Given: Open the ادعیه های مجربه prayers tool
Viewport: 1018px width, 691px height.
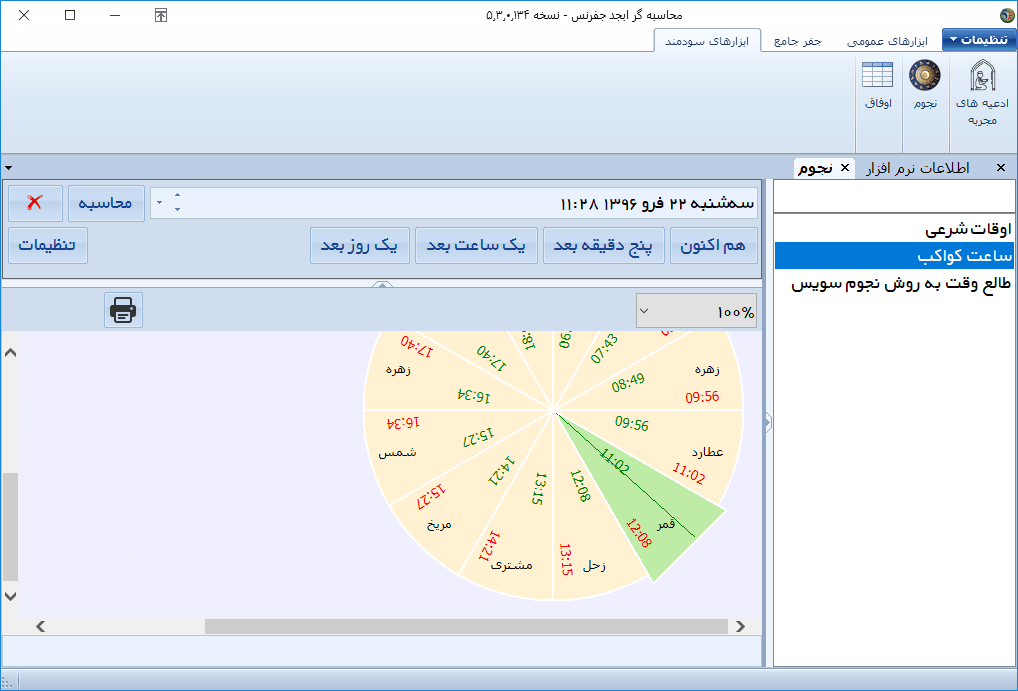Looking at the screenshot, I should (982, 93).
